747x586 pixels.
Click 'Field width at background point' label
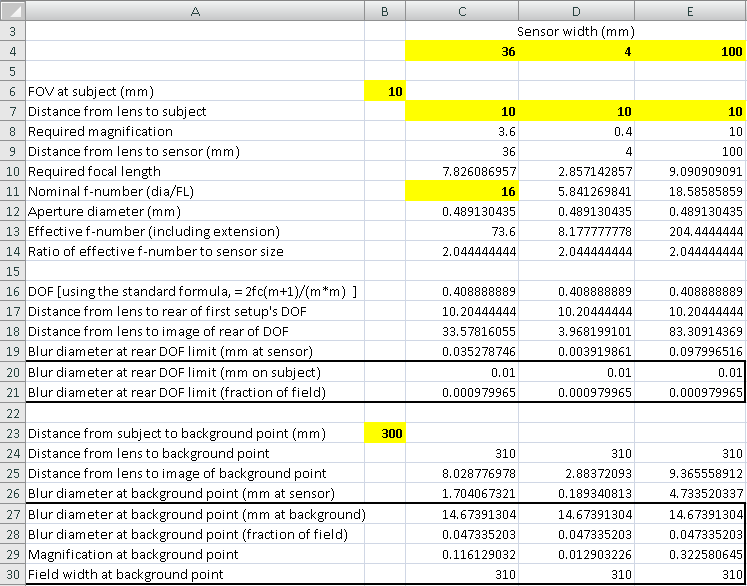coord(125,575)
